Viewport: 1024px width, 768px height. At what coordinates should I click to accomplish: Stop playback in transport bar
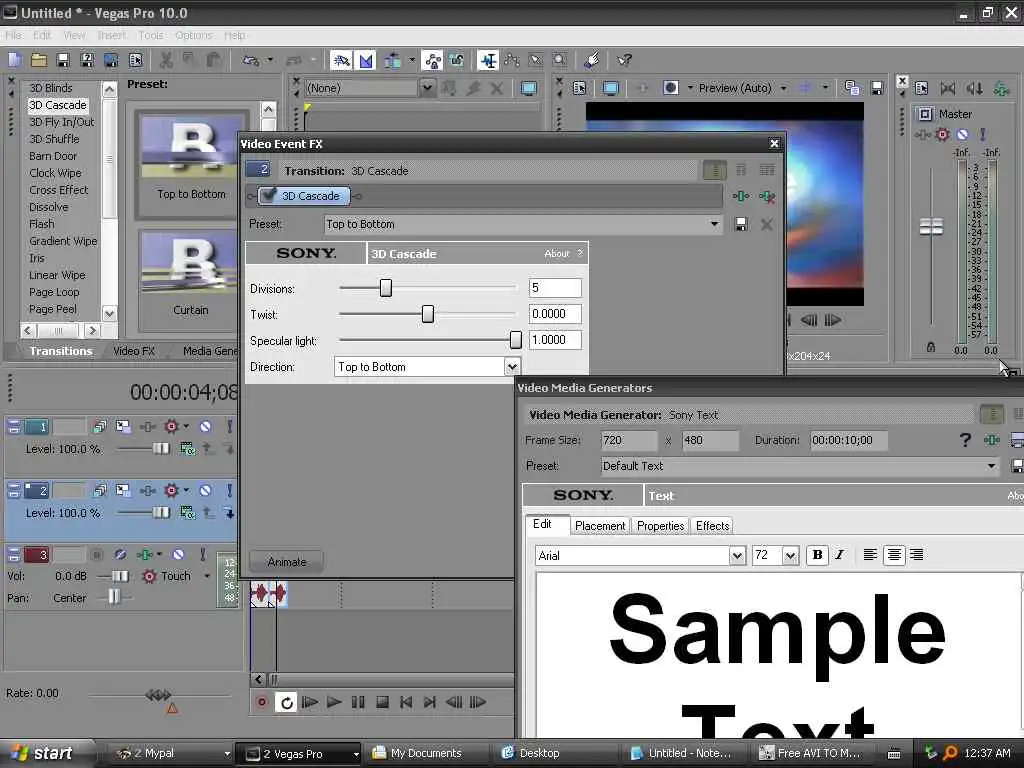pyautogui.click(x=382, y=702)
